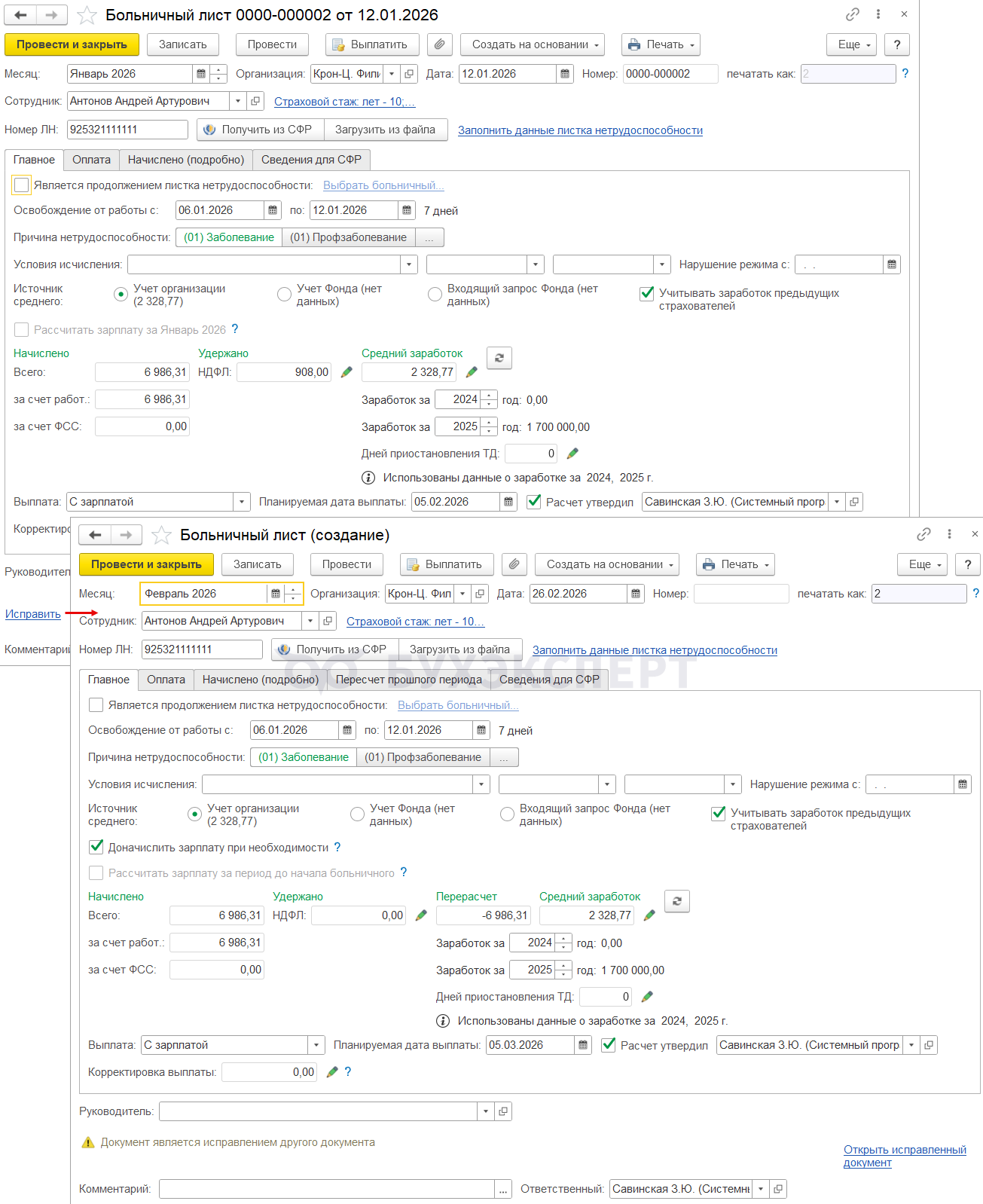The image size is (983, 1204).
Task: Open Руководитель field link icon
Action: coord(503,1111)
